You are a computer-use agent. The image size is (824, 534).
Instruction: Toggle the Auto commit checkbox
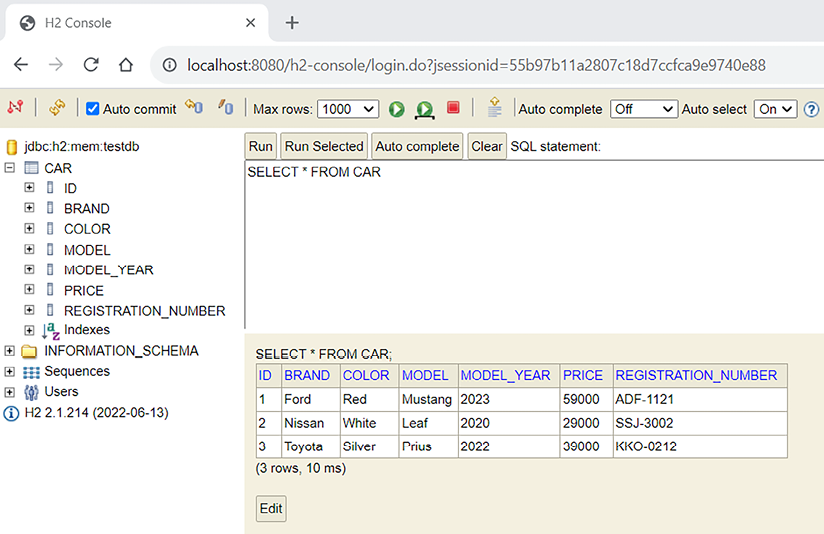[93, 109]
